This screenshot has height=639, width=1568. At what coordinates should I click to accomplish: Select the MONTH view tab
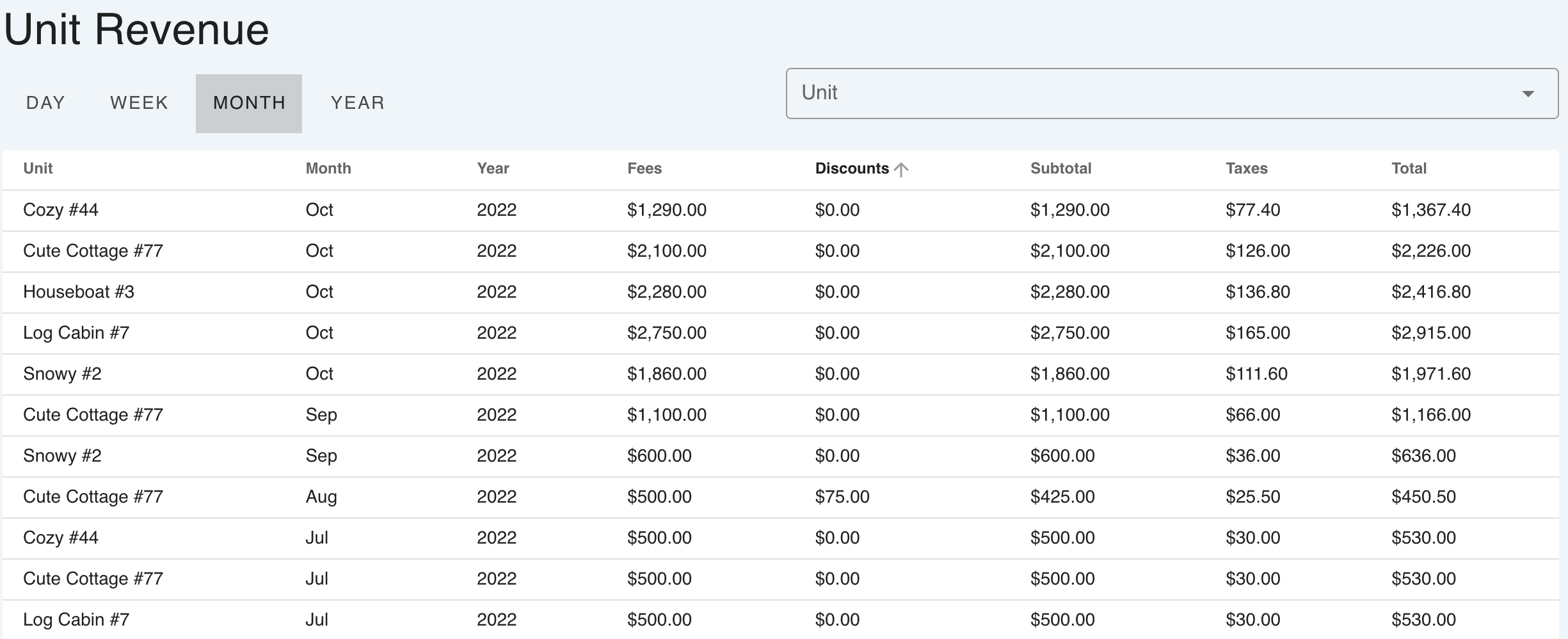click(x=249, y=103)
